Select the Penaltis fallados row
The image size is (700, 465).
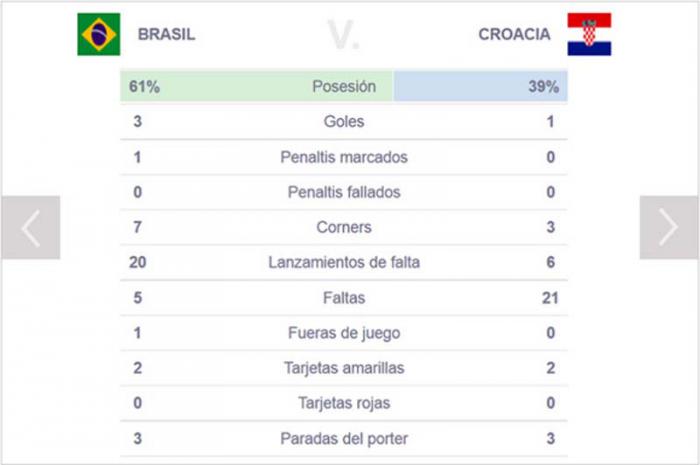pyautogui.click(x=344, y=192)
